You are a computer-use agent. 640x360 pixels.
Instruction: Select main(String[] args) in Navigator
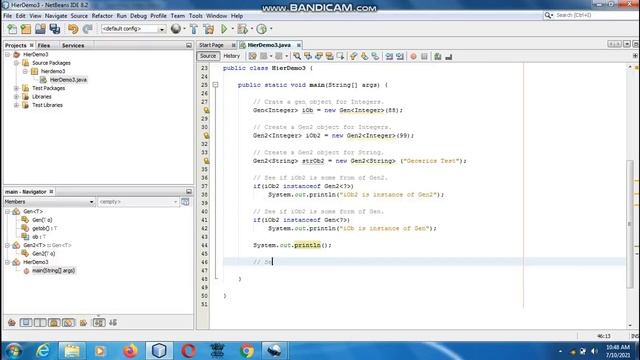click(53, 271)
